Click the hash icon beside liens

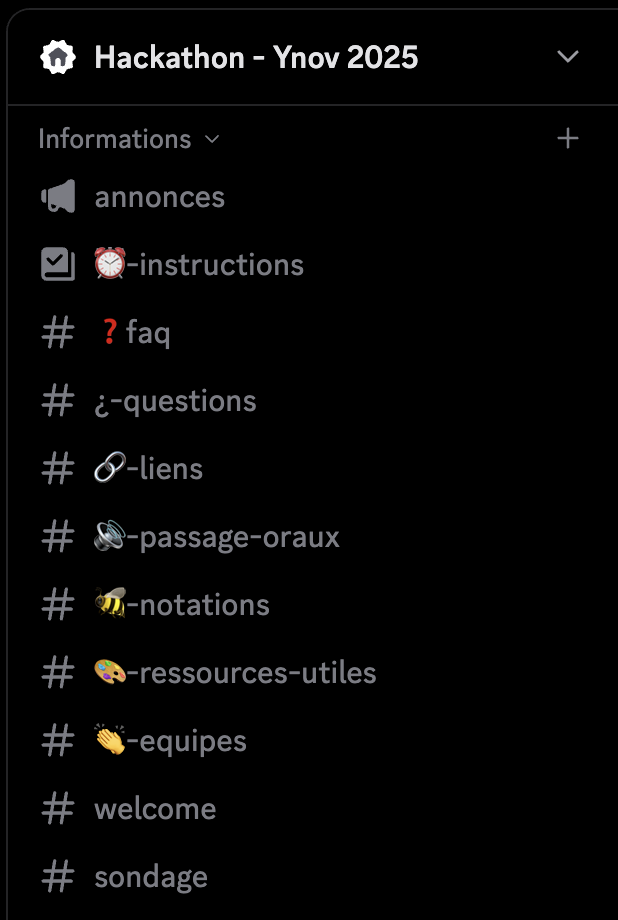[58, 469]
